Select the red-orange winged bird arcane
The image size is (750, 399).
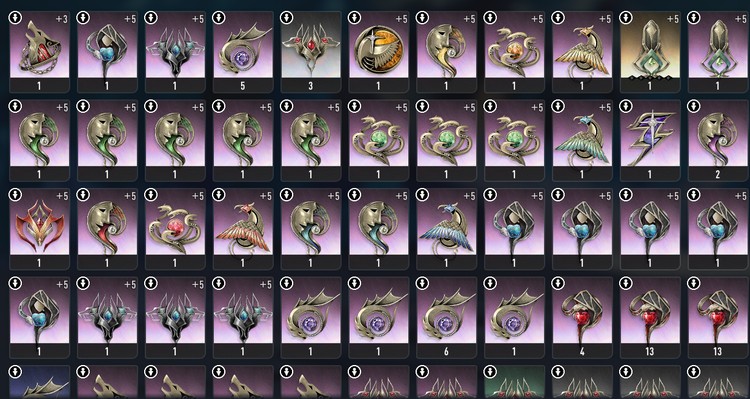pyautogui.click(x=243, y=229)
